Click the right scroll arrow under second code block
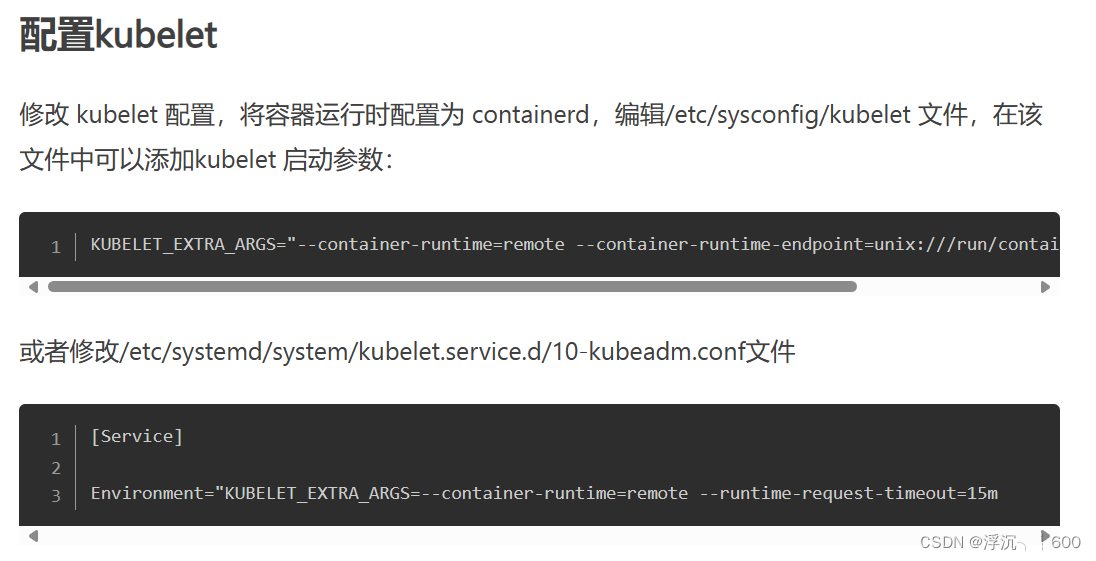1096x561 pixels. (x=1046, y=537)
